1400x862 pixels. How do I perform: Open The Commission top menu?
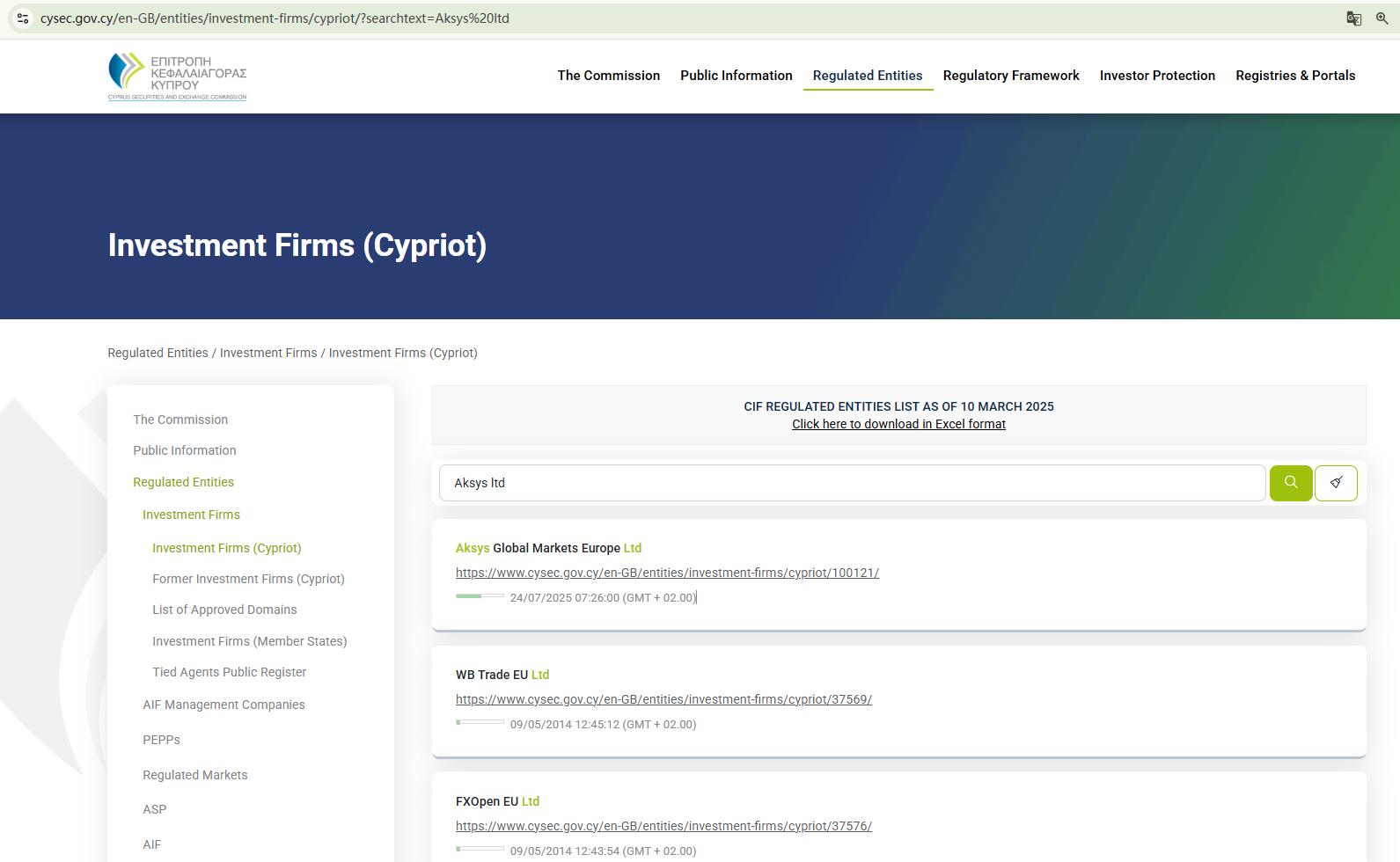(609, 76)
